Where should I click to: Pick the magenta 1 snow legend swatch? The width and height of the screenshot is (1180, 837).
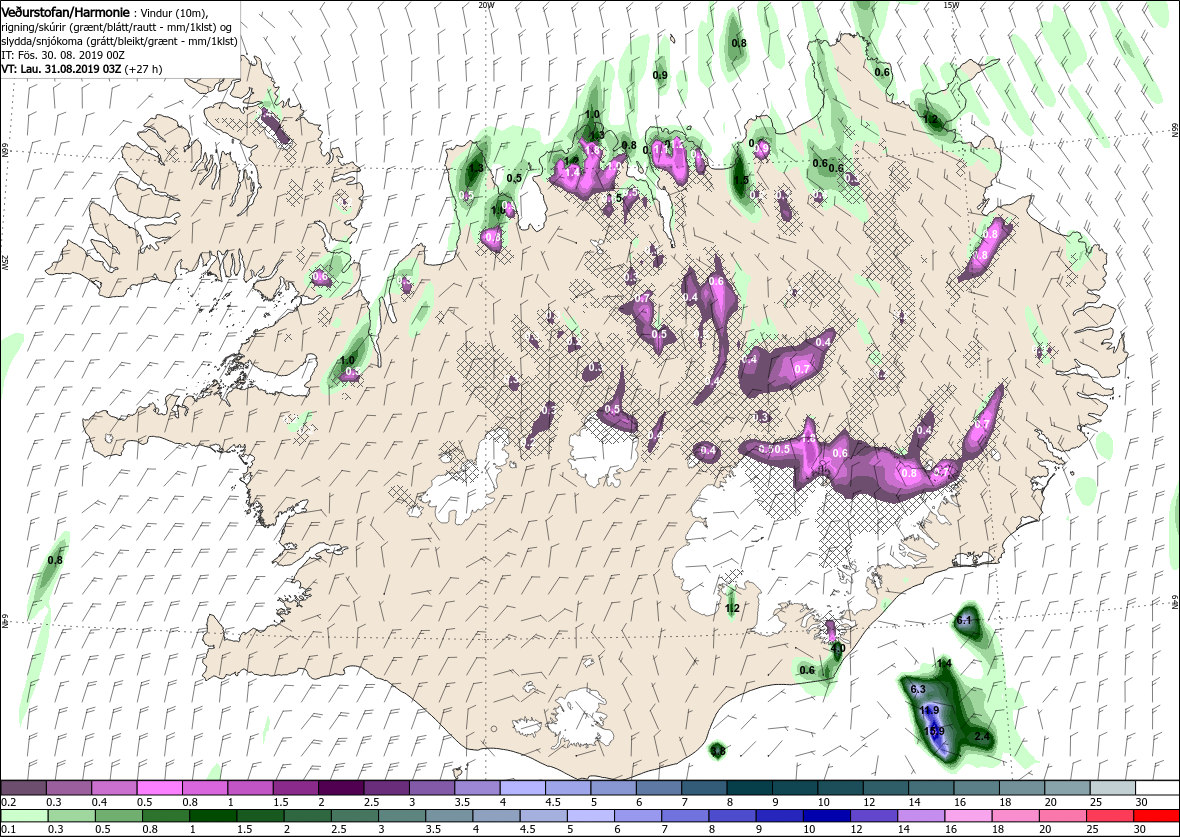[250, 787]
